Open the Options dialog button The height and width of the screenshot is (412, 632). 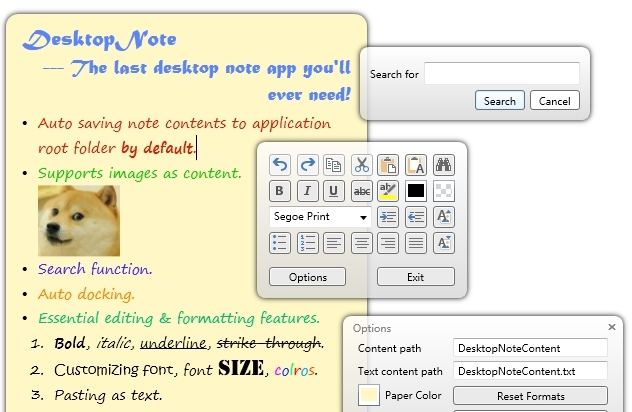pyautogui.click(x=308, y=277)
